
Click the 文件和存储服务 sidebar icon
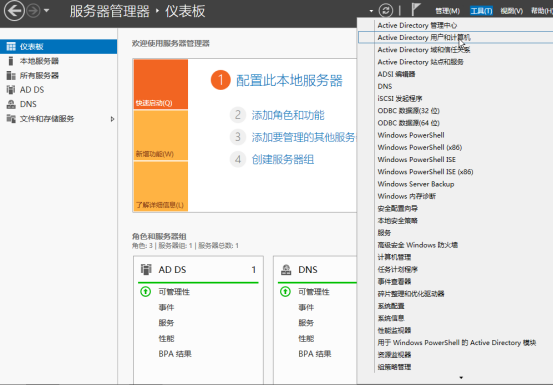point(11,119)
